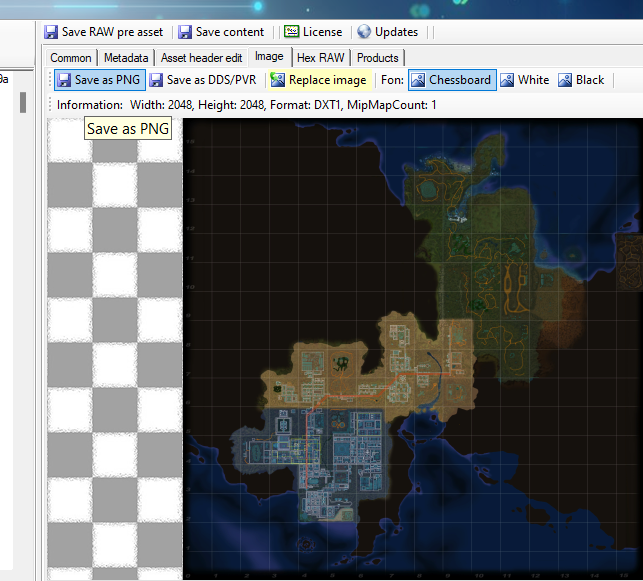Click the Save as DDS/PVR disk icon
643x581 pixels.
[x=156, y=80]
